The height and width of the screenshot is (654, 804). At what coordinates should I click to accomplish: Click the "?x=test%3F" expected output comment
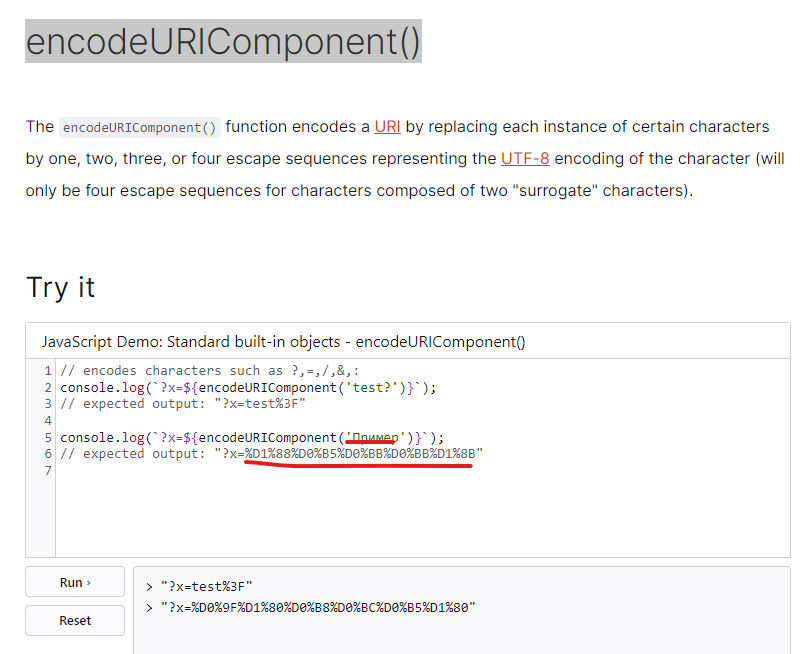click(183, 404)
